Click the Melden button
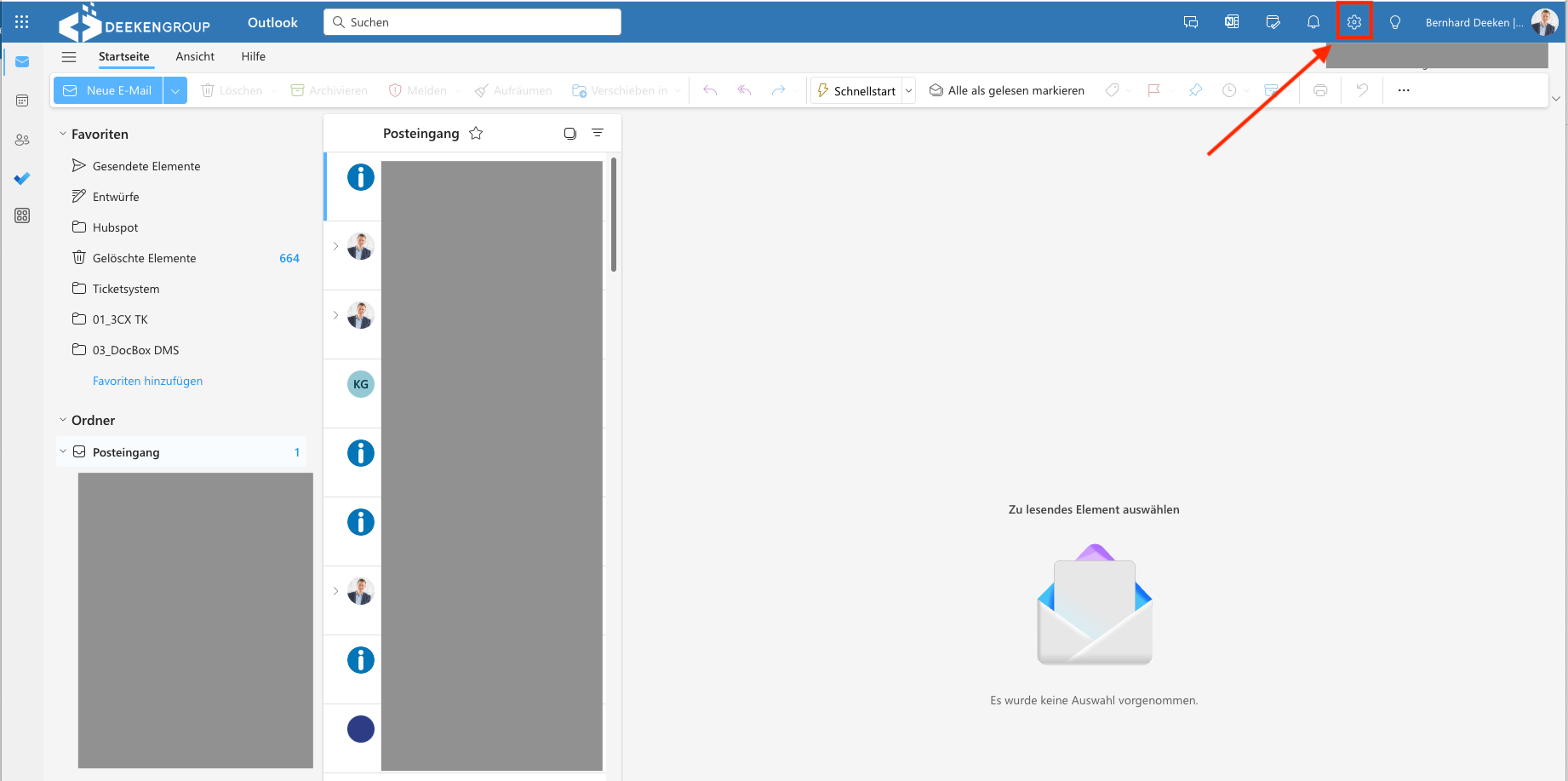The width and height of the screenshot is (1568, 781). [x=418, y=90]
